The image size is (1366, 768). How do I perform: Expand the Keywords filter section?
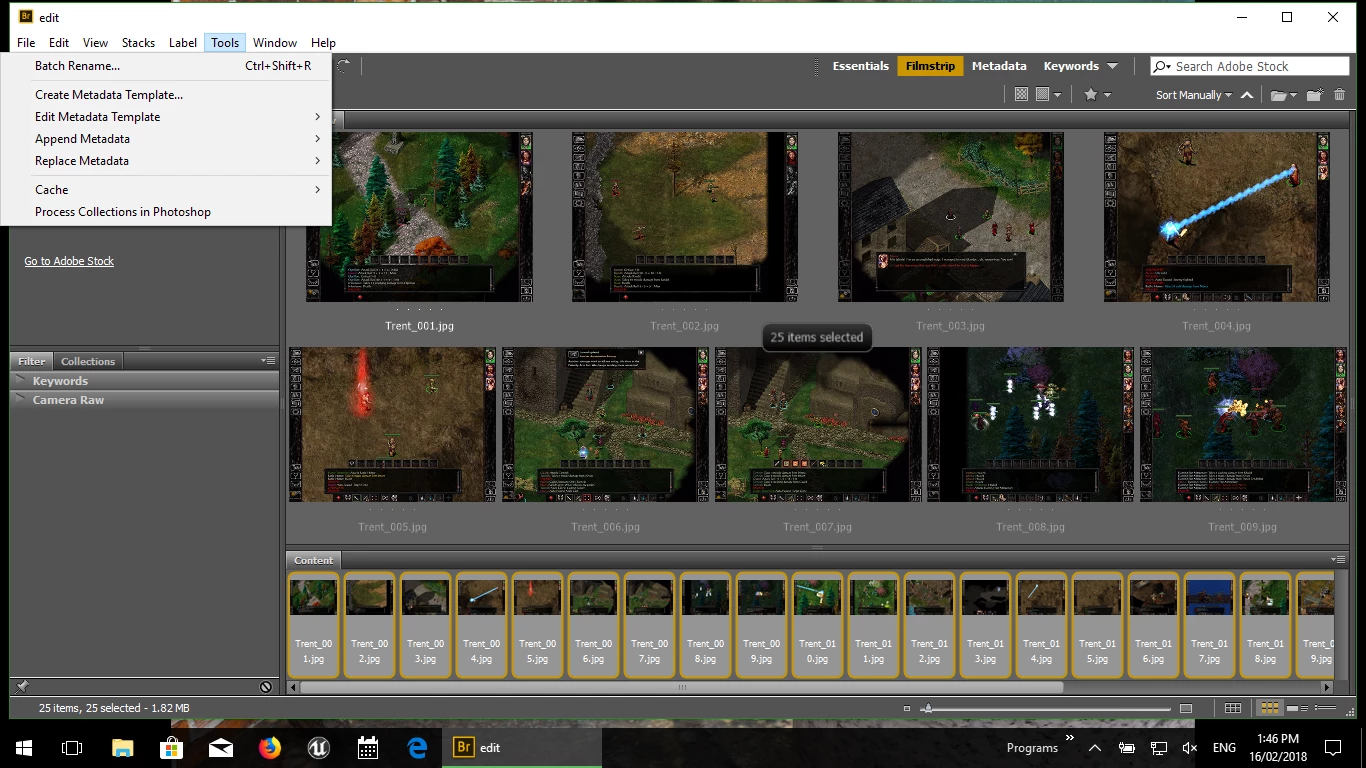click(144, 381)
